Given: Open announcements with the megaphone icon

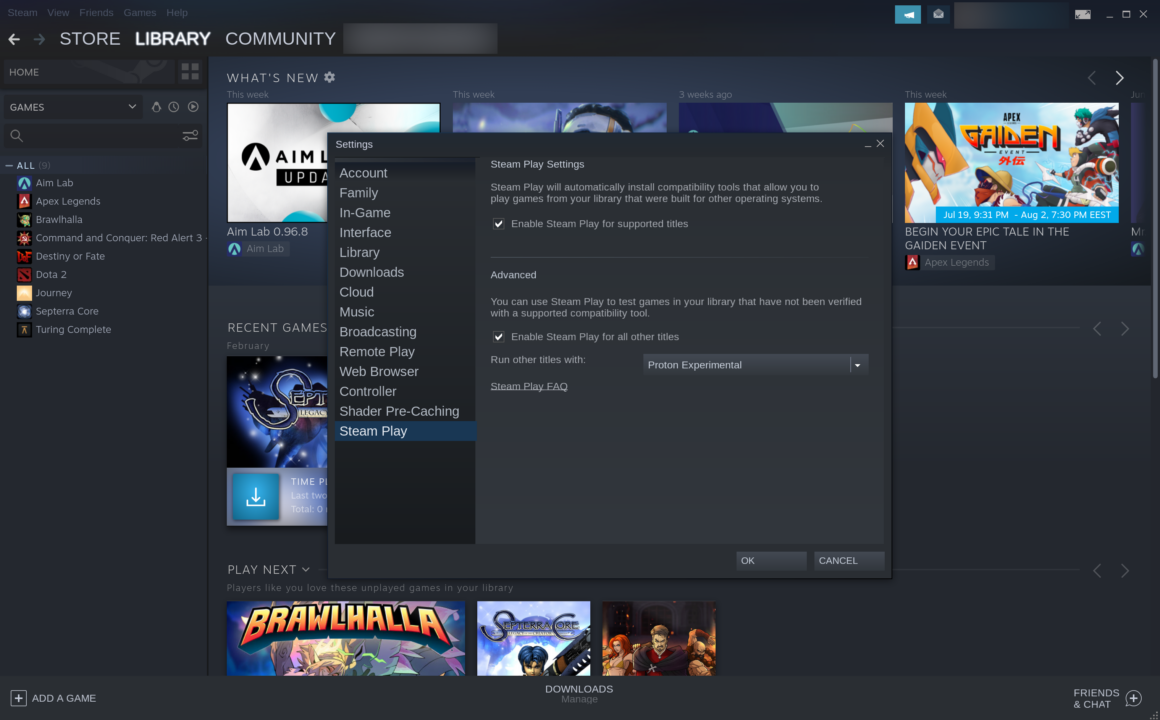Looking at the screenshot, I should pos(907,14).
